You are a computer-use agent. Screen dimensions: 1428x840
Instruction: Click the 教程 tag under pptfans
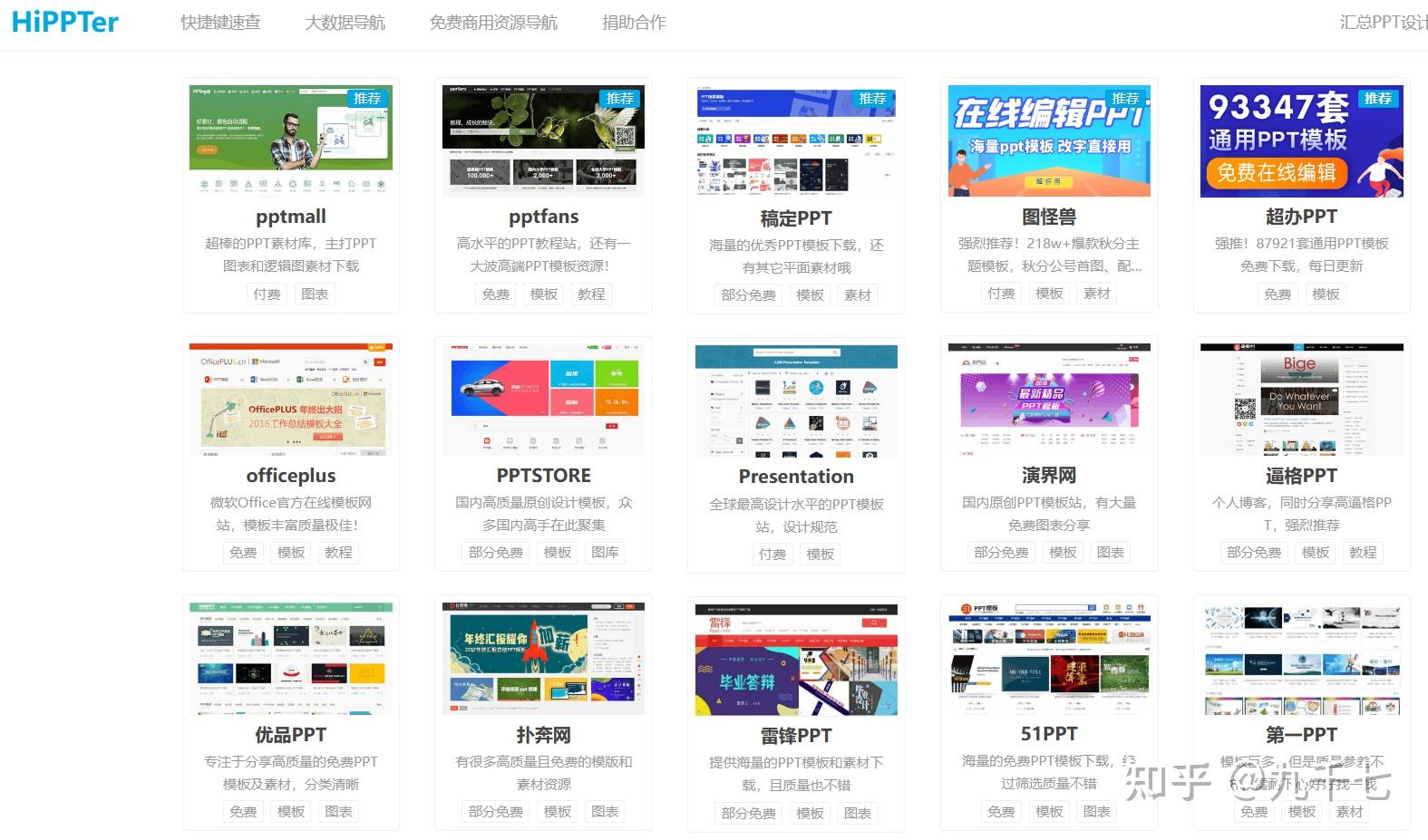point(591,294)
